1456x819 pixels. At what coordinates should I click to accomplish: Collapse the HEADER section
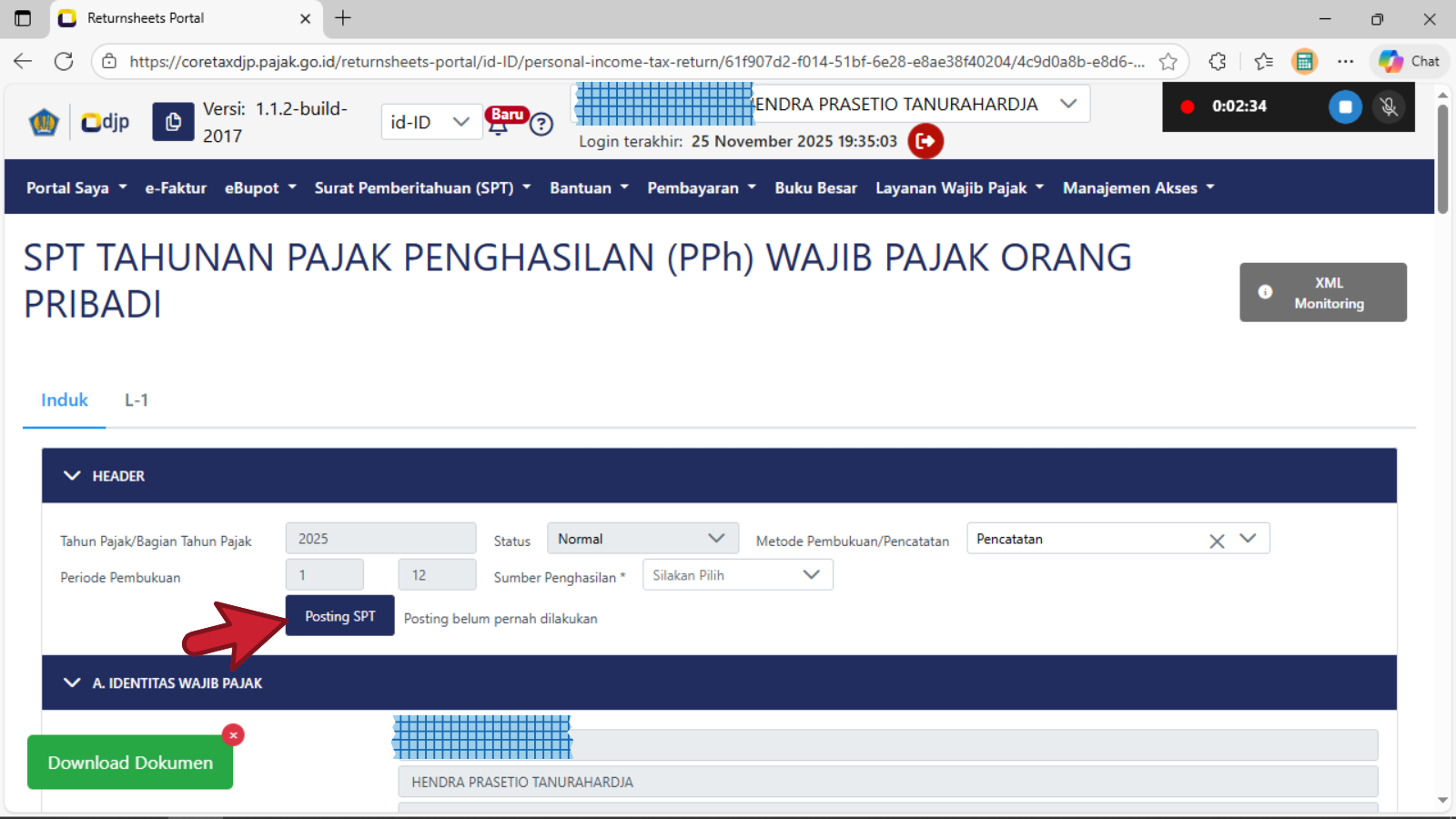(x=73, y=476)
